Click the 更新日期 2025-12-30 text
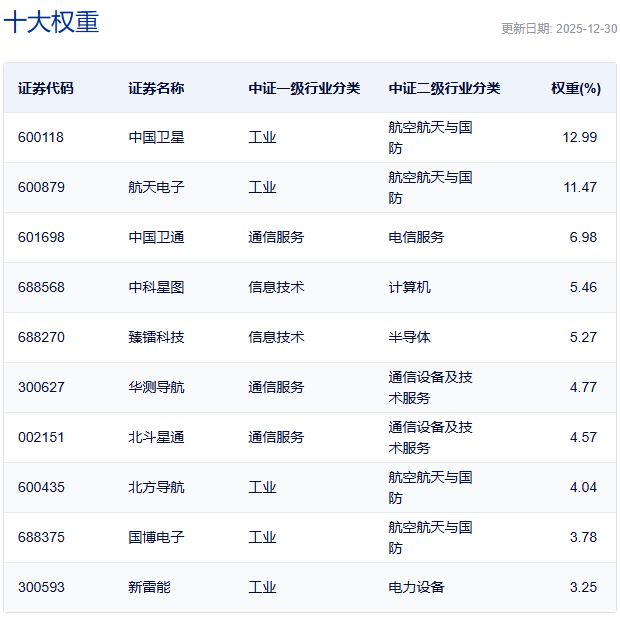Image resolution: width=620 pixels, height=618 pixels. [x=558, y=29]
